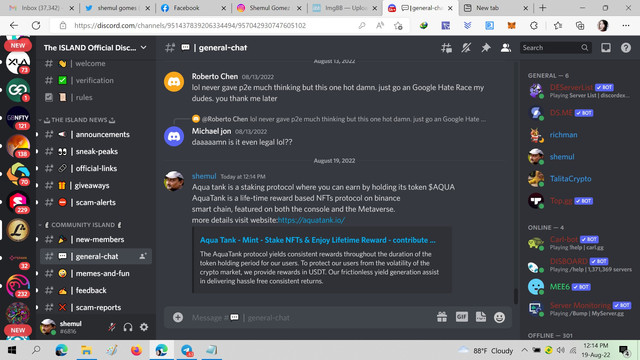Open the GIF picker
Image resolution: width=640 pixels, height=360 pixels.
point(461,317)
